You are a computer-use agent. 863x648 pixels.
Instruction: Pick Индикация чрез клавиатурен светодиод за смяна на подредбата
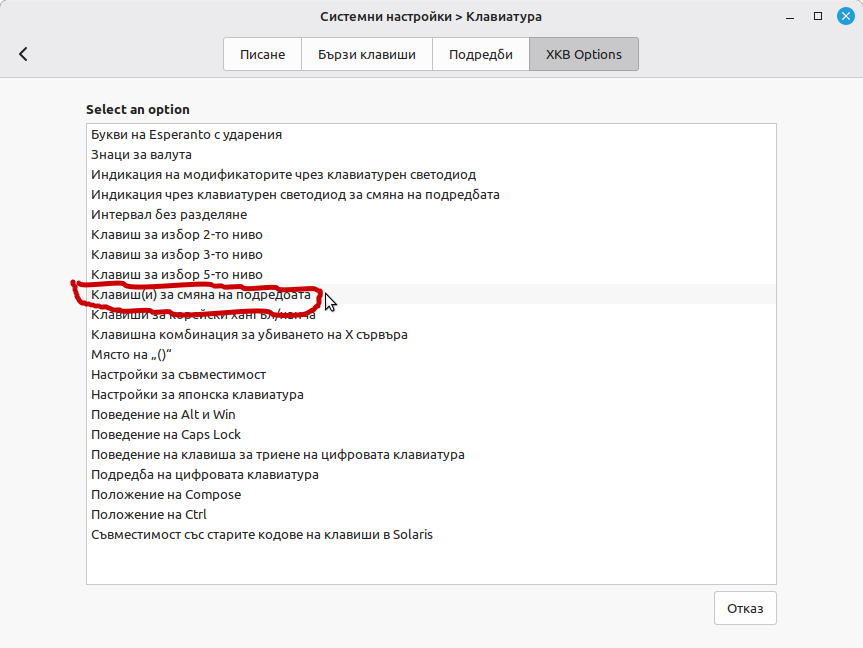432,195
